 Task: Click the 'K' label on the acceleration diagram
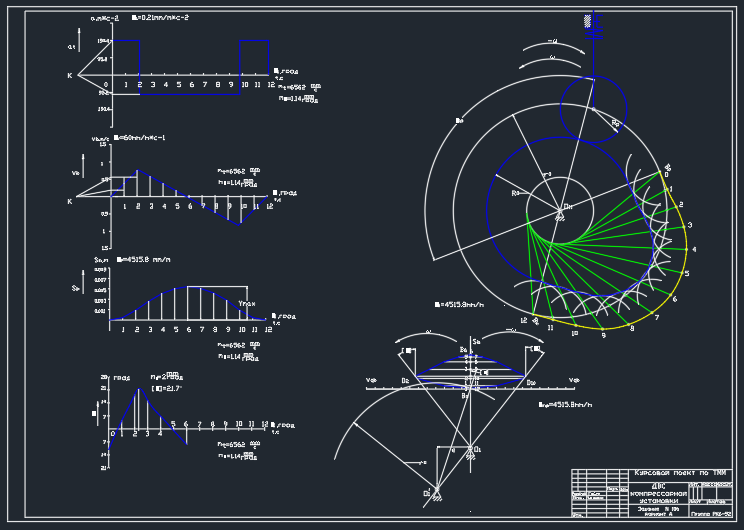tap(69, 76)
